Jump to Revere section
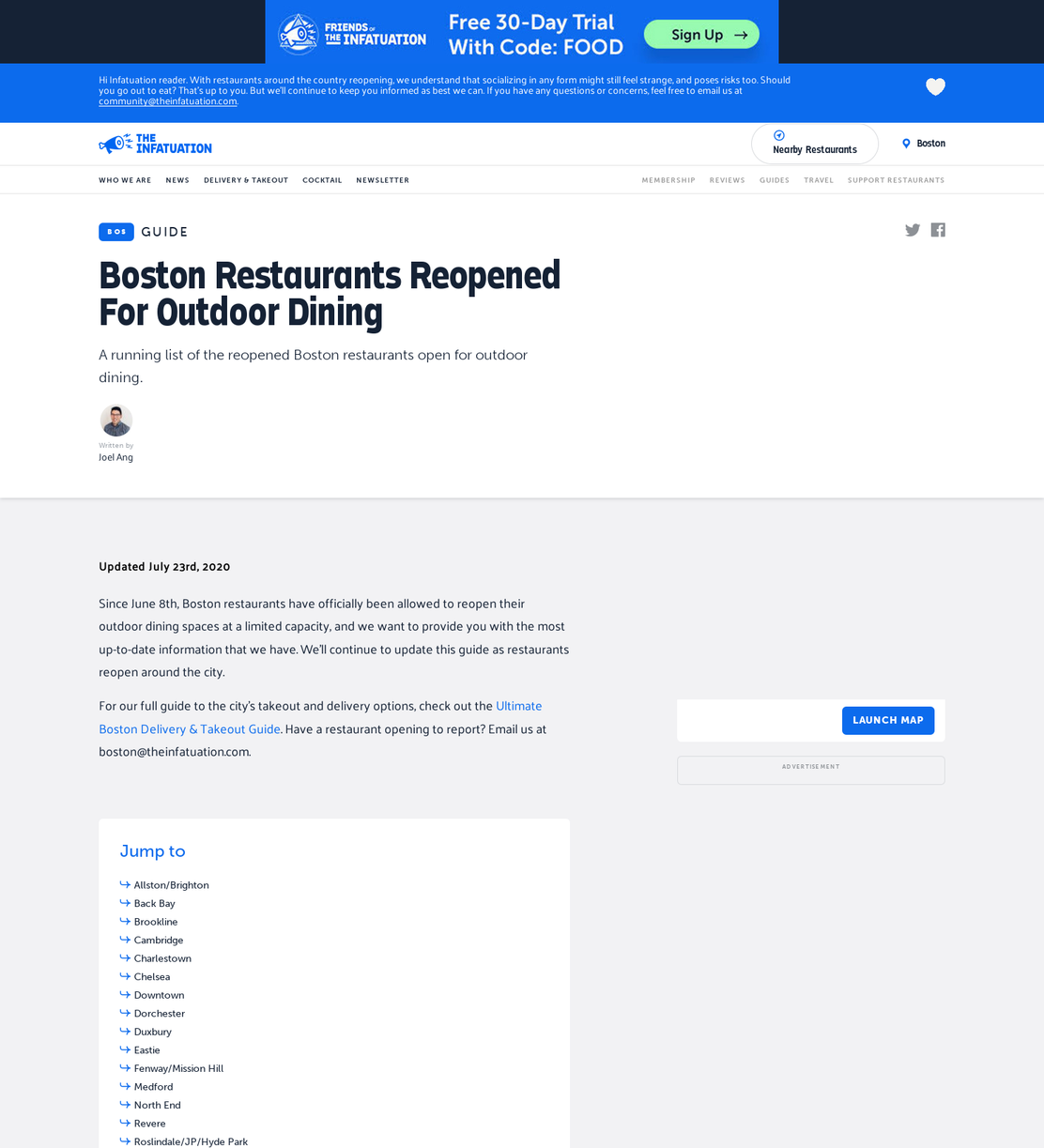The height and width of the screenshot is (1148, 1044). (150, 1123)
